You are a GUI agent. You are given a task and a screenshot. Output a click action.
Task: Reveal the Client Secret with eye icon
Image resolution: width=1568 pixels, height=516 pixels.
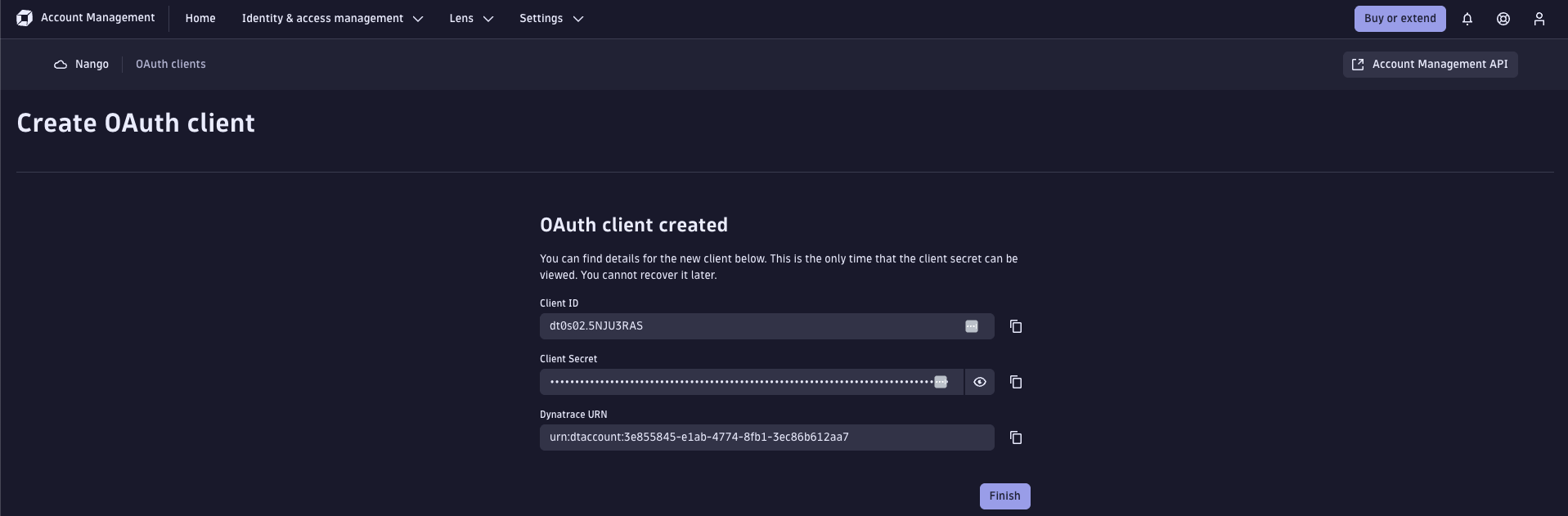point(980,382)
